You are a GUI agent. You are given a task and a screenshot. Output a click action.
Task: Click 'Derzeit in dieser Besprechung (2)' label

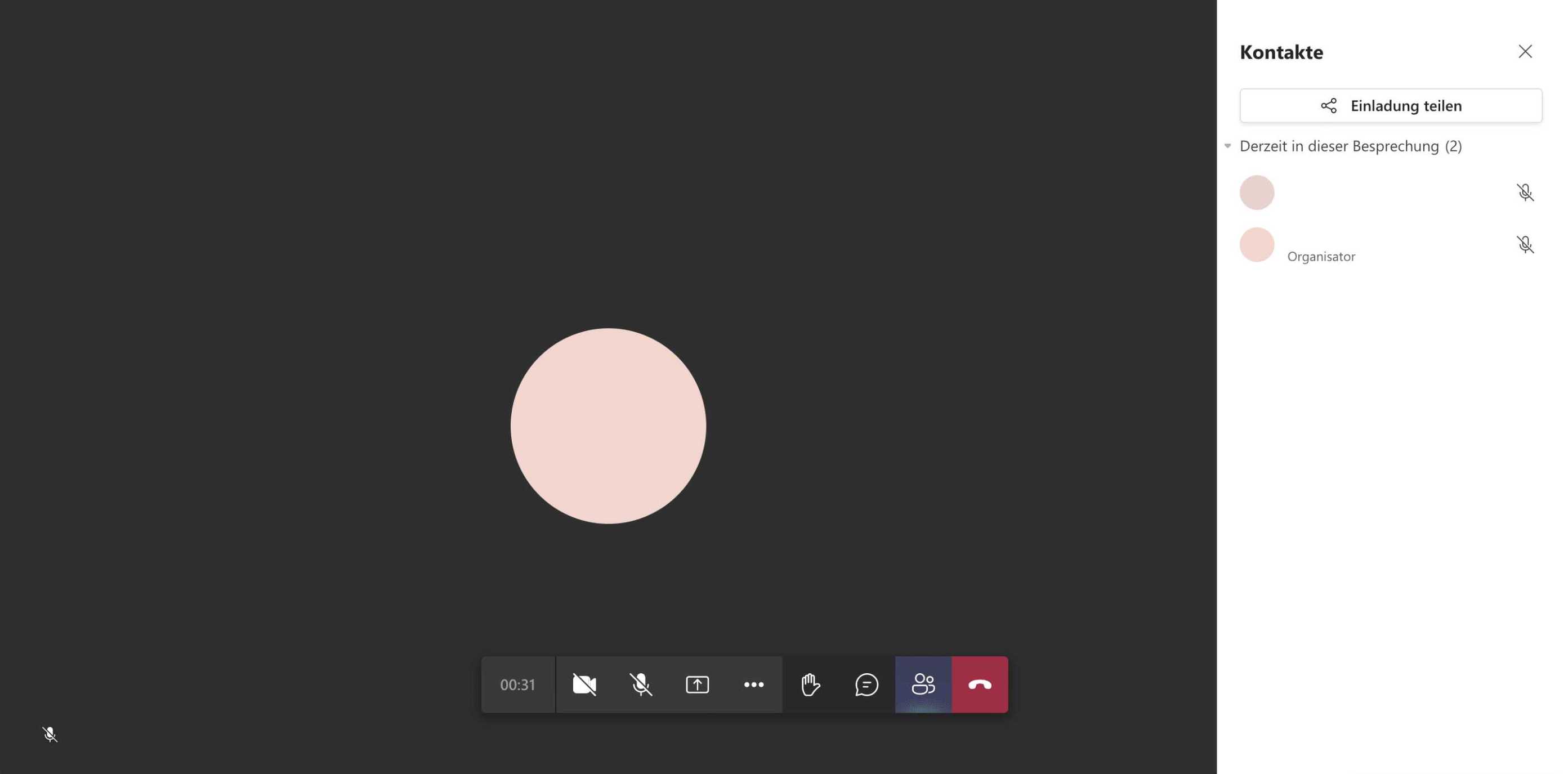tap(1351, 146)
